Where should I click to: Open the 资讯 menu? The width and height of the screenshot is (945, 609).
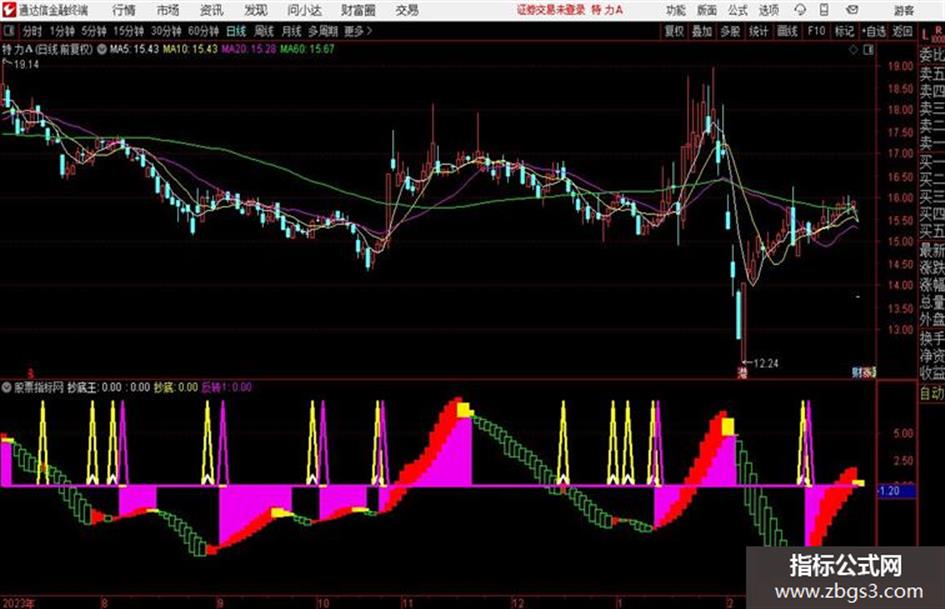point(211,10)
